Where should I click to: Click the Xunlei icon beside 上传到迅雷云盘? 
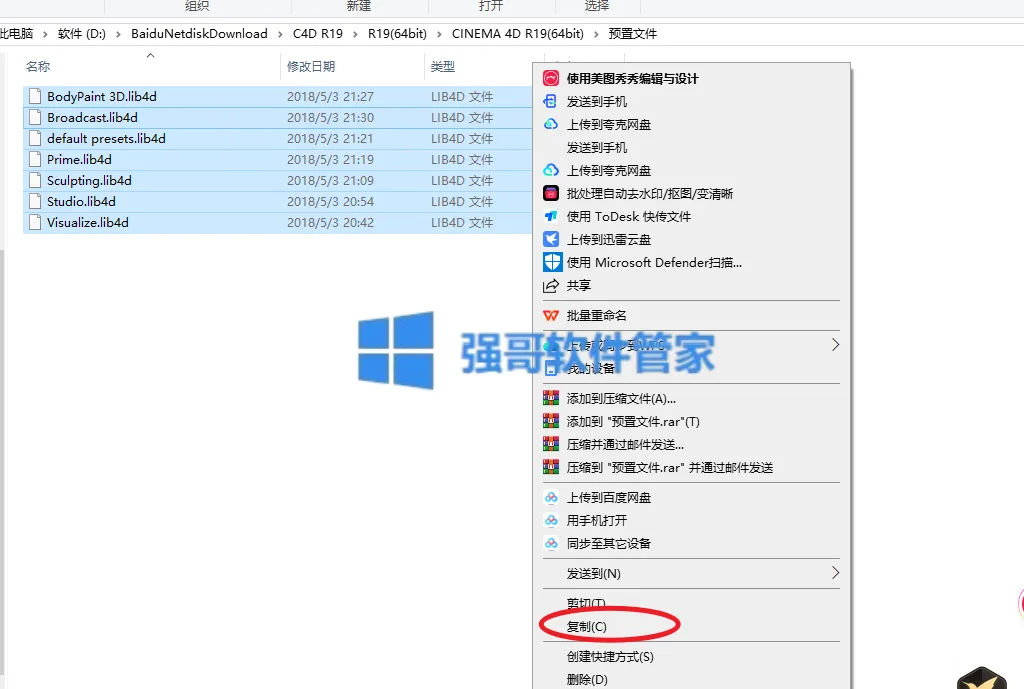tap(551, 239)
